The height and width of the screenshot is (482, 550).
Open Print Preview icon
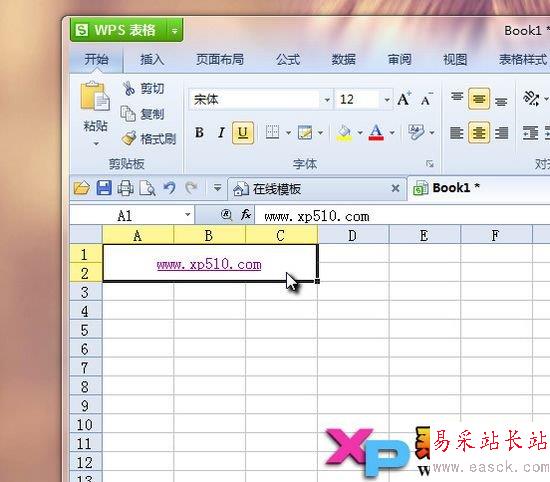(x=147, y=188)
